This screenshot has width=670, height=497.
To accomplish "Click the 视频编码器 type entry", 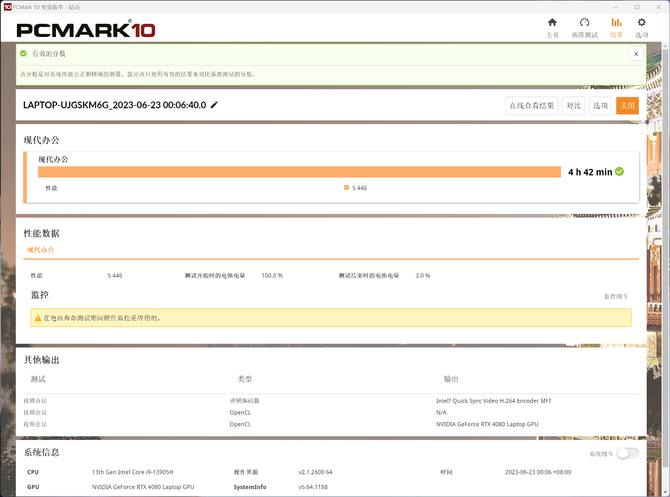I will click(244, 401).
